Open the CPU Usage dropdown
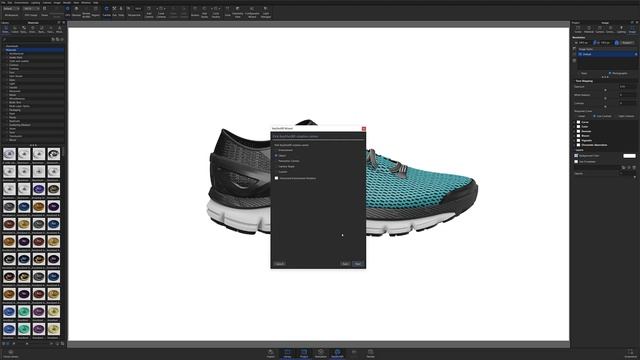The width and height of the screenshot is (640, 360). (x=30, y=8)
